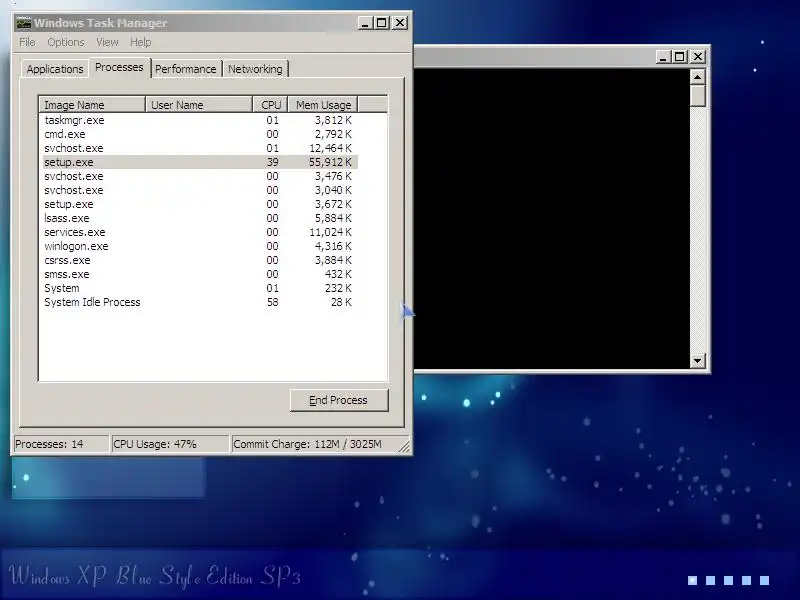Select the Processes tab
This screenshot has width=800, height=600.
click(x=119, y=67)
